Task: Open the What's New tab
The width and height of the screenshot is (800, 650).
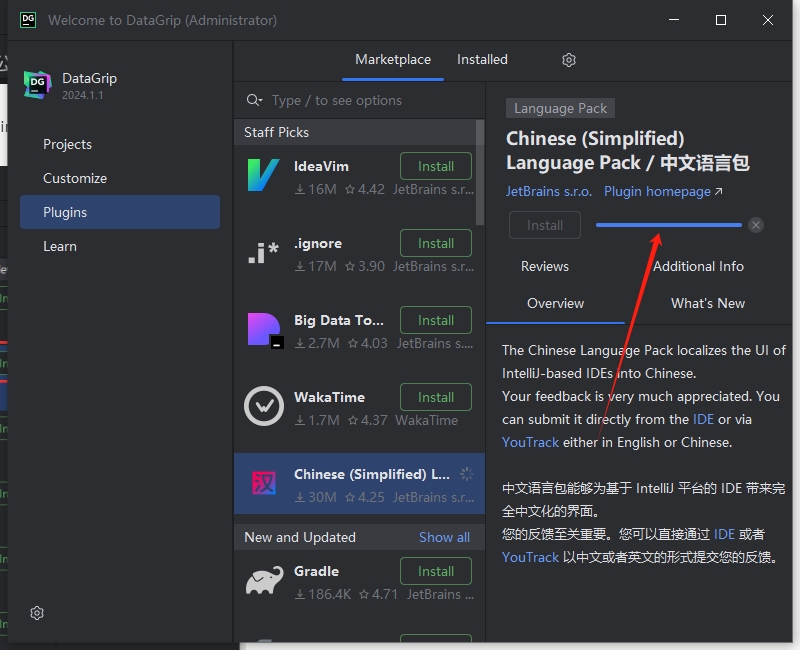Action: click(708, 304)
